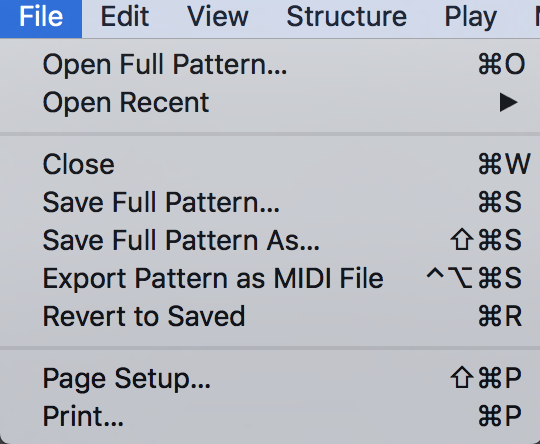Image resolution: width=540 pixels, height=444 pixels.
Task: Click the ⌘R shortcut beside Revert
Action: [500, 316]
